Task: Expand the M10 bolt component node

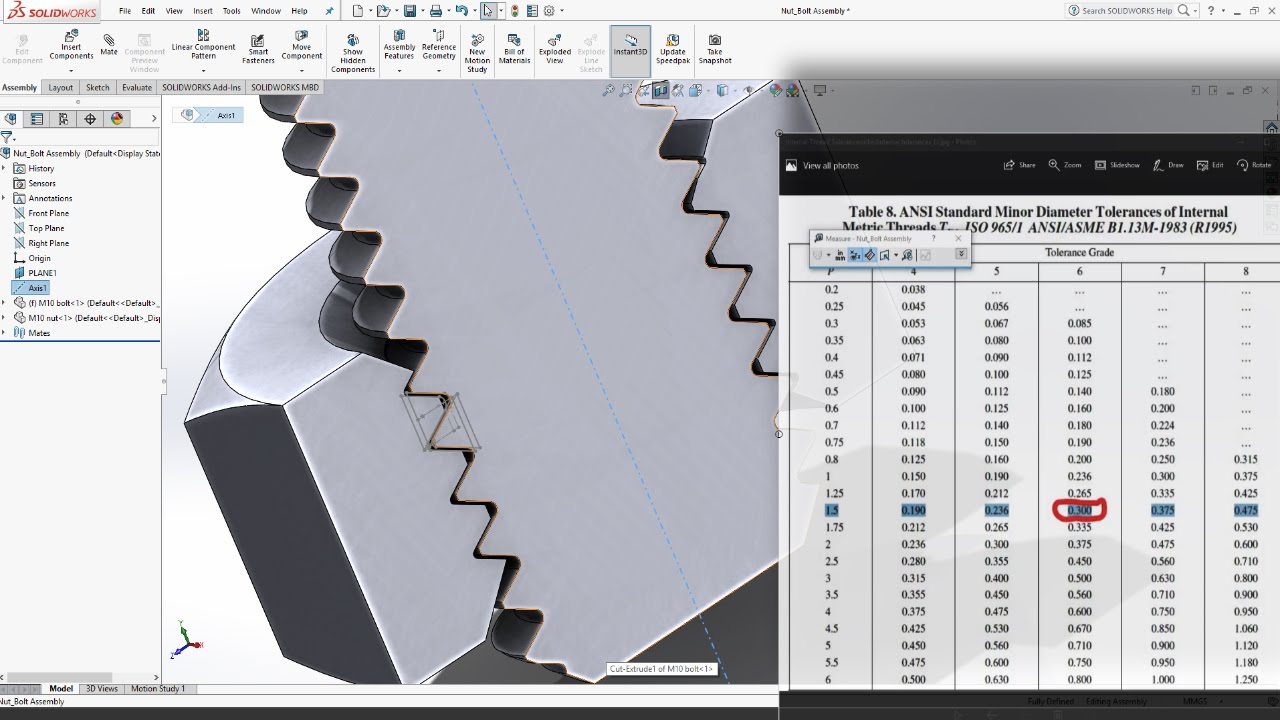Action: (x=4, y=302)
